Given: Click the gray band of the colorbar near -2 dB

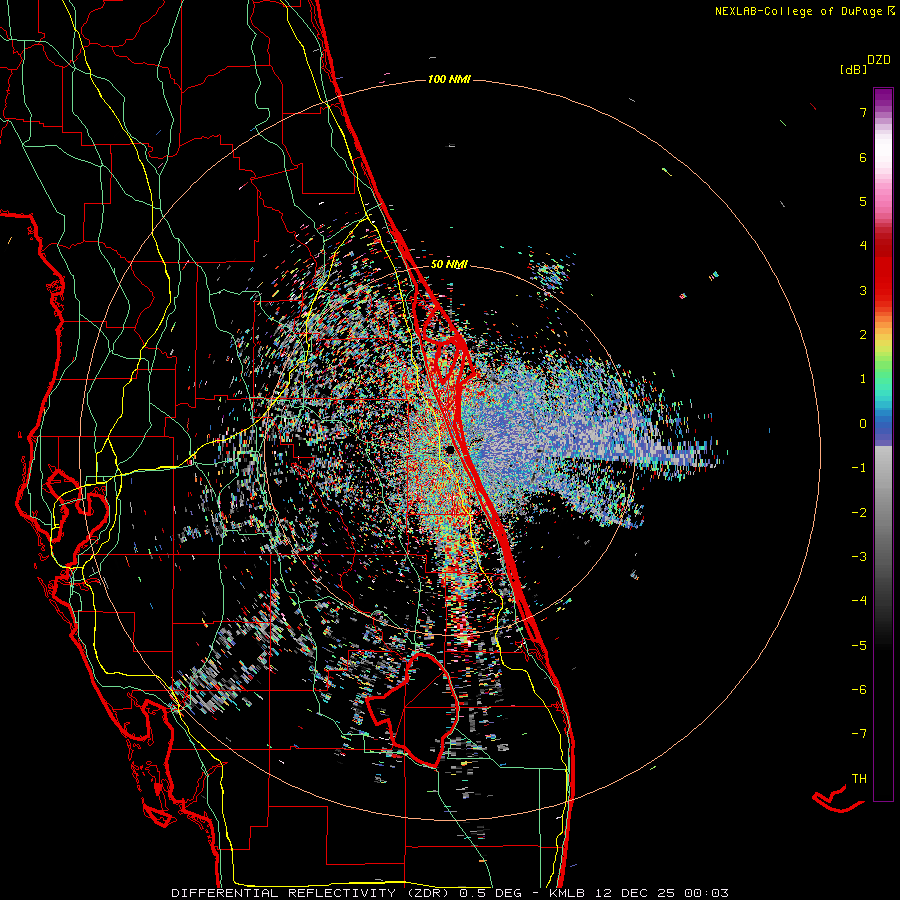Looking at the screenshot, I should coord(883,513).
